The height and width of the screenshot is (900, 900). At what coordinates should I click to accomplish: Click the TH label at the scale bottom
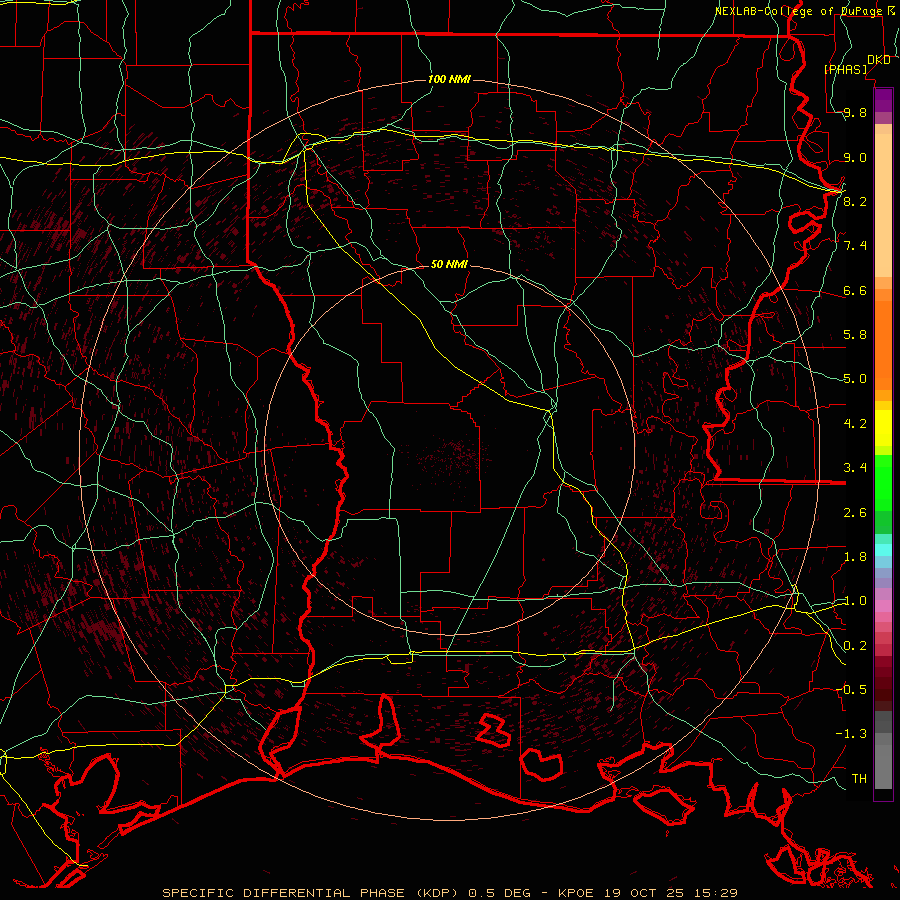[x=859, y=778]
